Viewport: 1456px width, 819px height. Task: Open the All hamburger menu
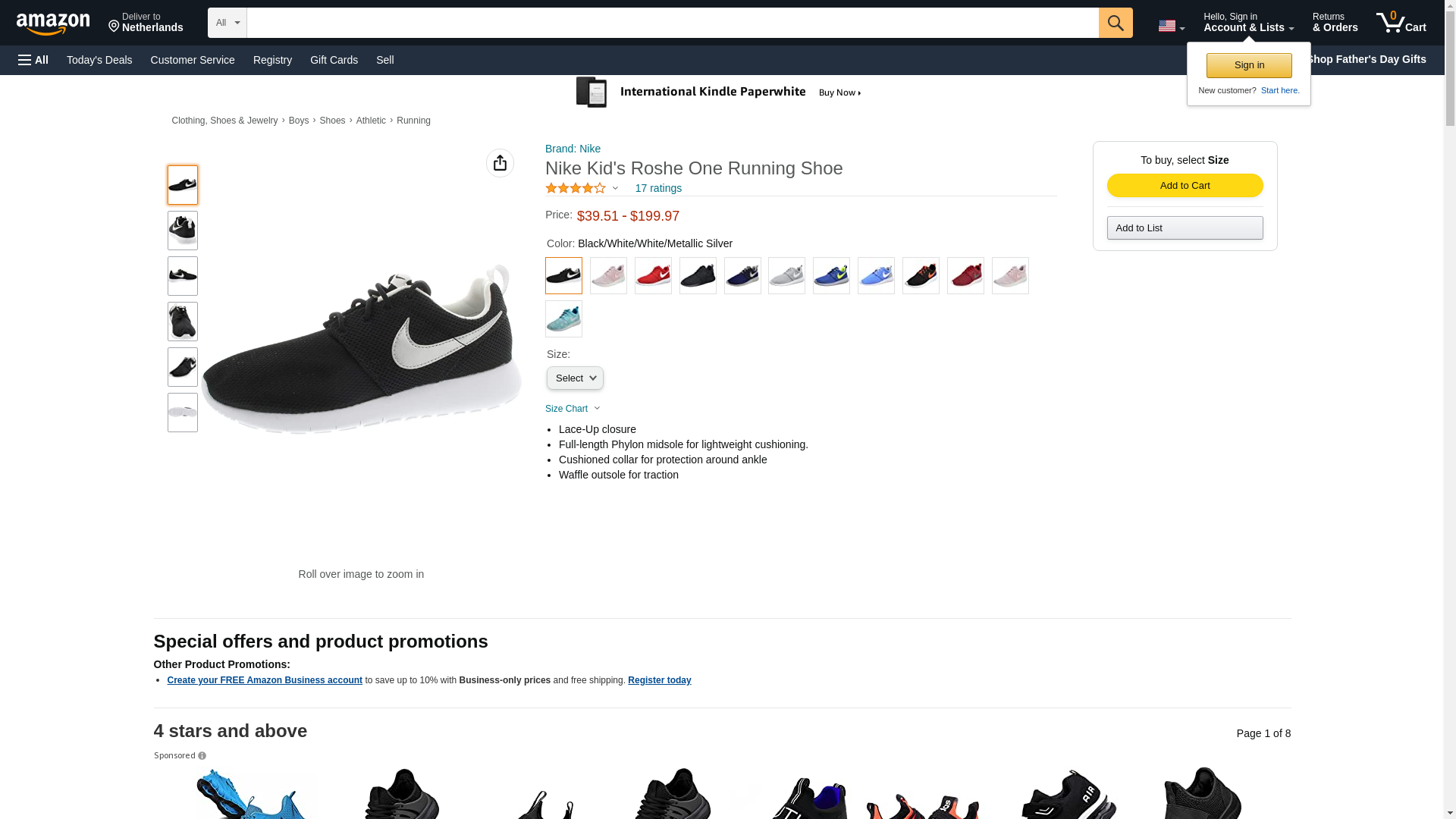pyautogui.click(x=33, y=60)
